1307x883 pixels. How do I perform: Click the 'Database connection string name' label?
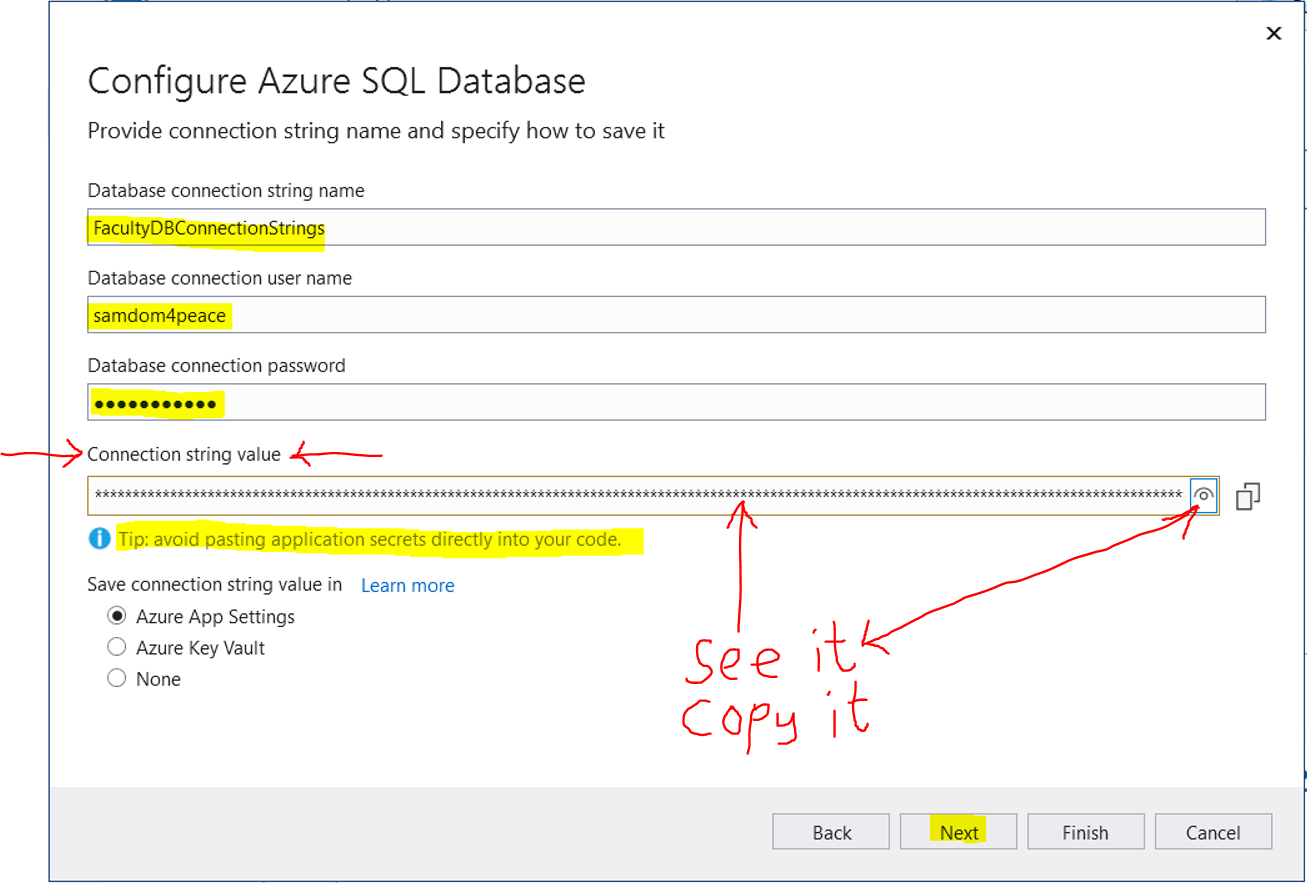[226, 190]
